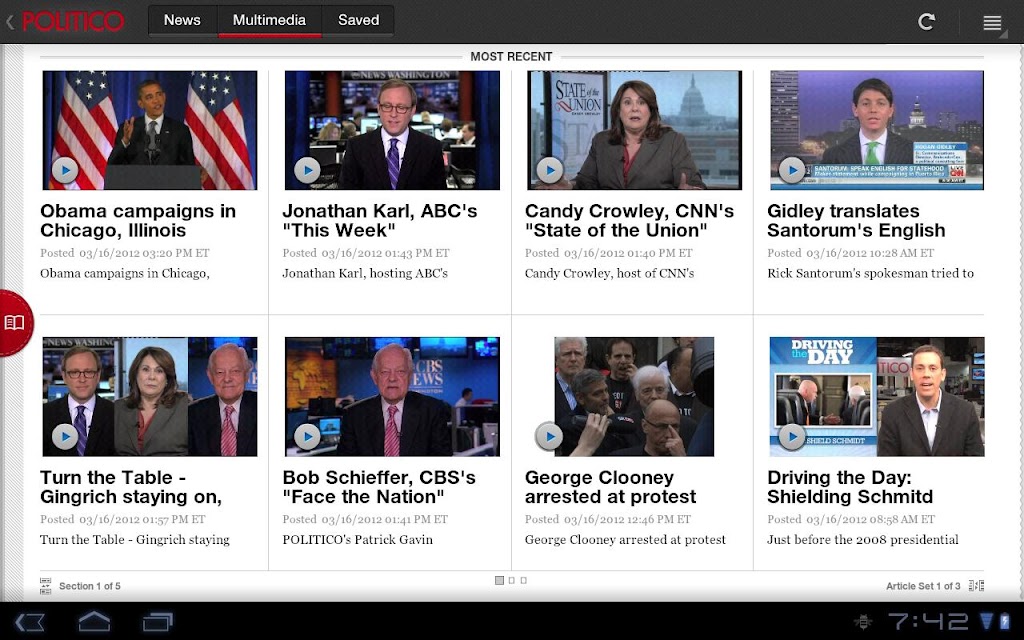Select the first page indicator dot
Viewport: 1024px width, 640px height.
(500, 580)
